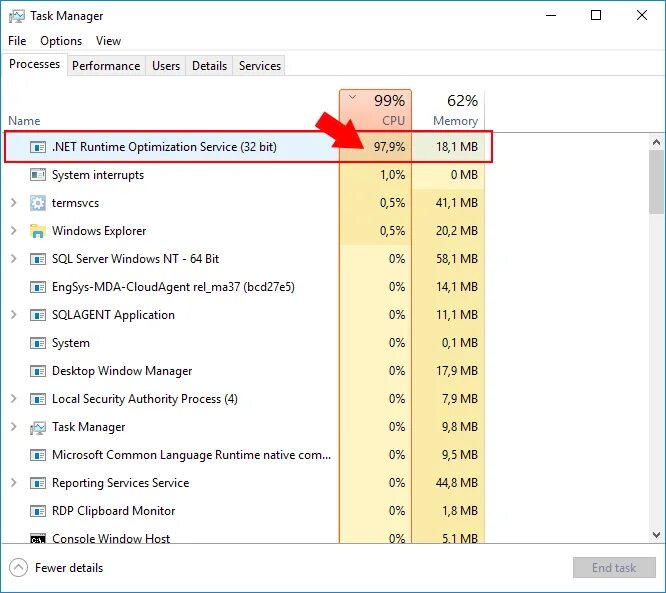Click the 1,0% CPU value
The height and width of the screenshot is (593, 666).
coord(392,175)
